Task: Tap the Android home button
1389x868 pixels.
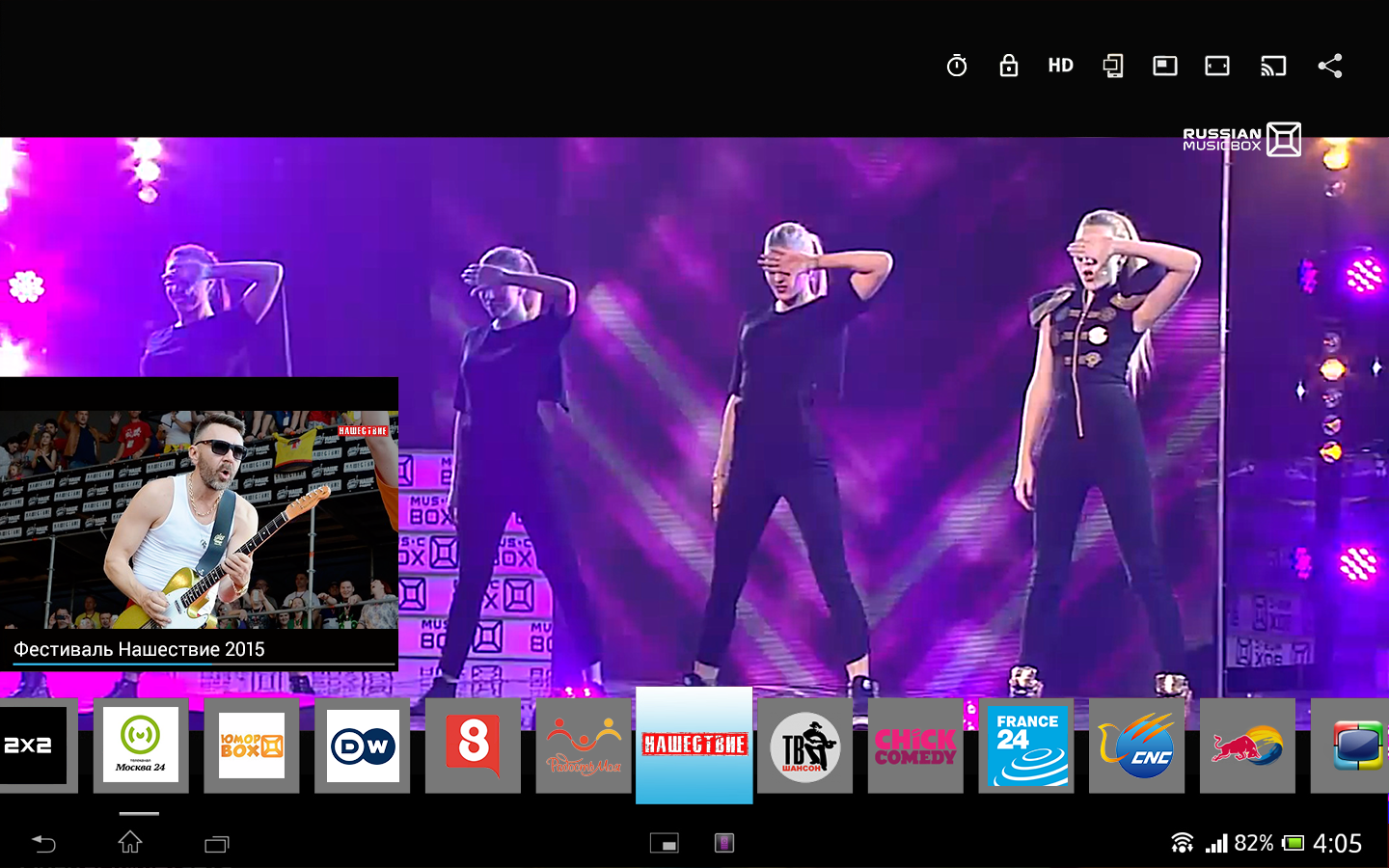Action: 130,843
